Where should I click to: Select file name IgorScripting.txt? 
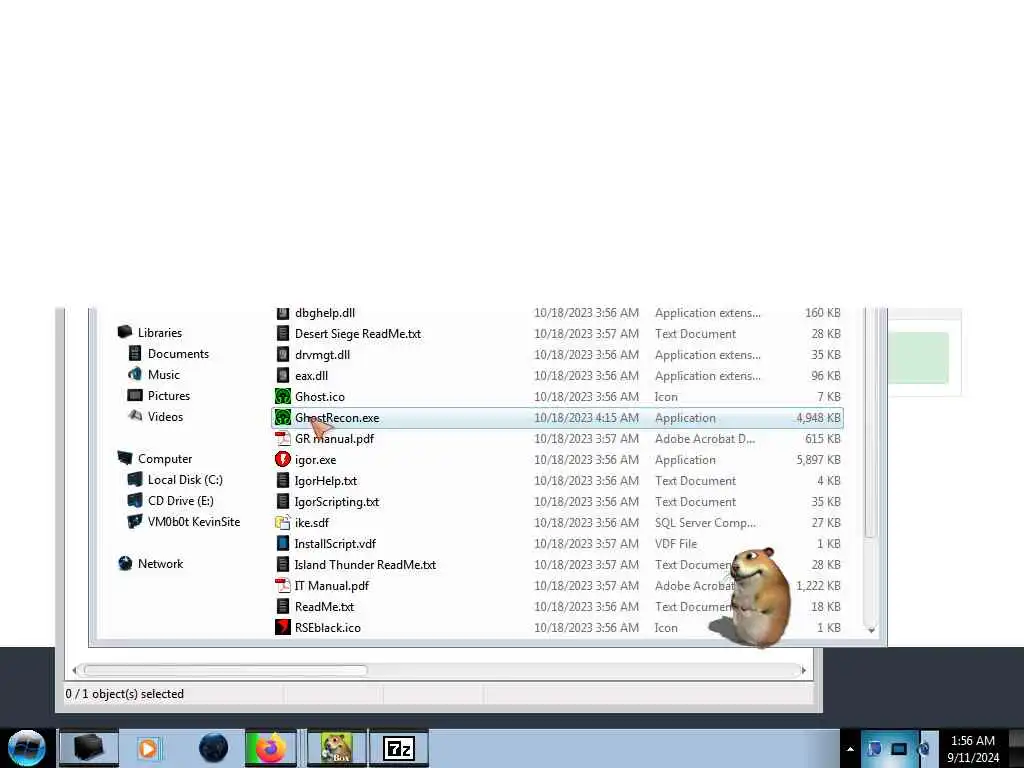click(x=336, y=502)
